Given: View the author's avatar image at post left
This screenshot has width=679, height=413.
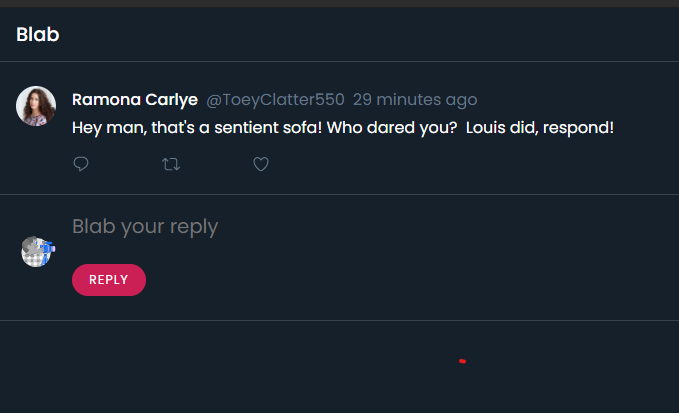Looking at the screenshot, I should point(36,106).
